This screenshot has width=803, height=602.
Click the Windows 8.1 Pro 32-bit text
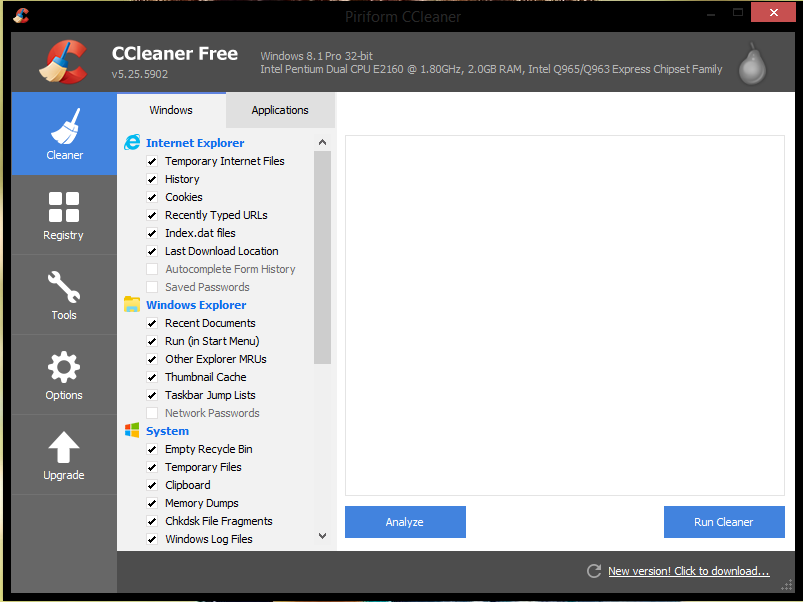click(316, 56)
